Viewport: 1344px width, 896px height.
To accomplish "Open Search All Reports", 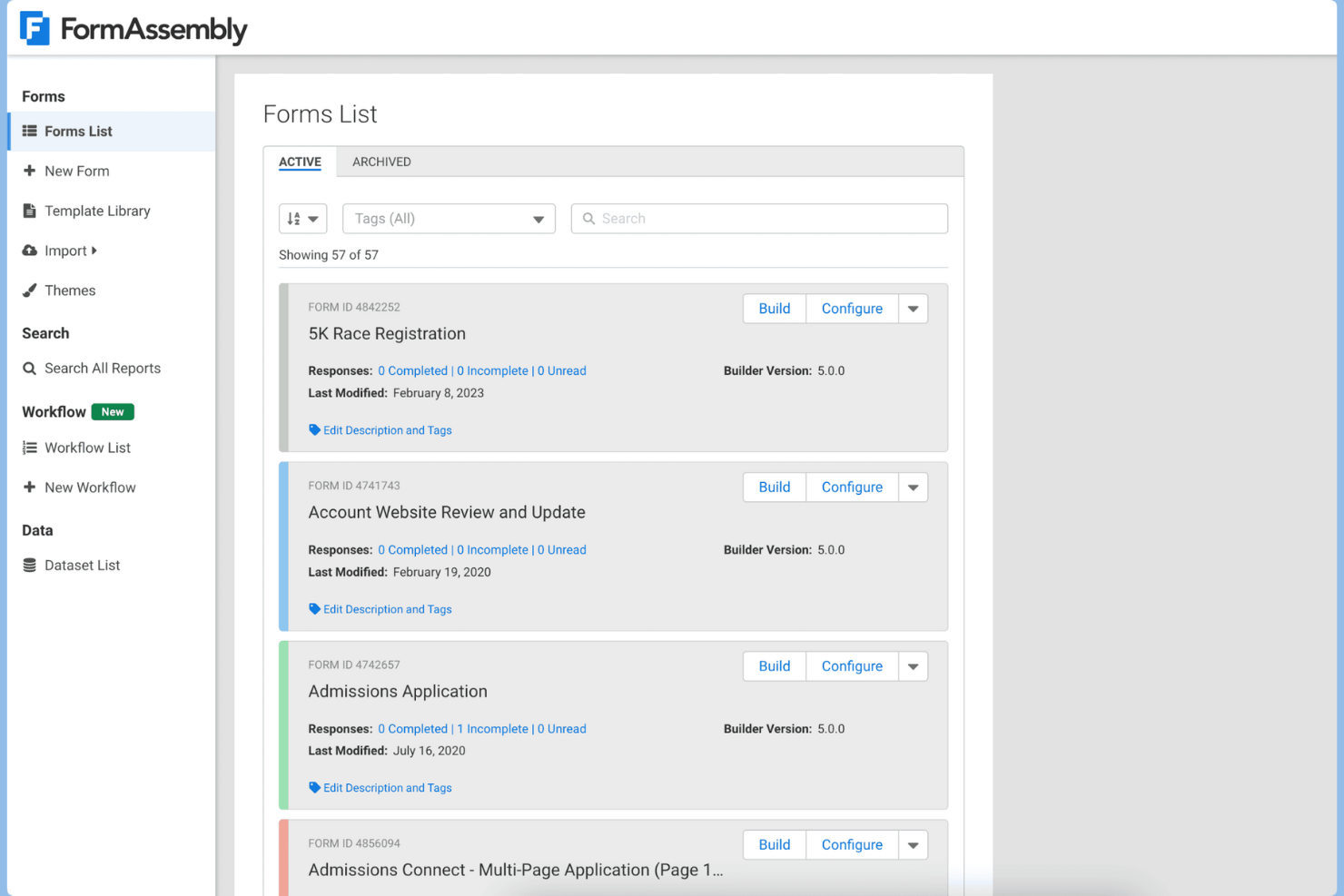I will tap(30, 368).
